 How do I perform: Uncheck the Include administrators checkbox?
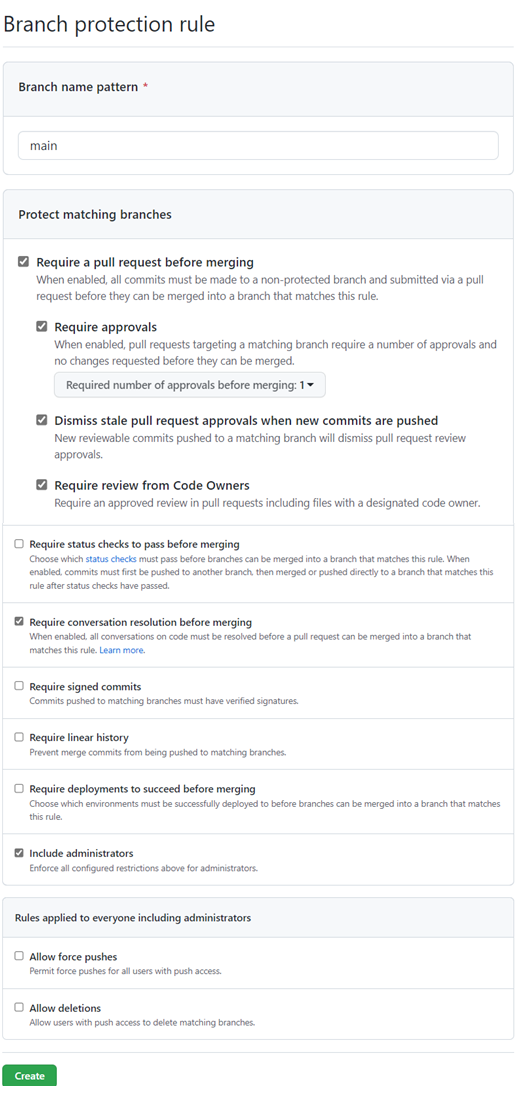[x=20, y=853]
